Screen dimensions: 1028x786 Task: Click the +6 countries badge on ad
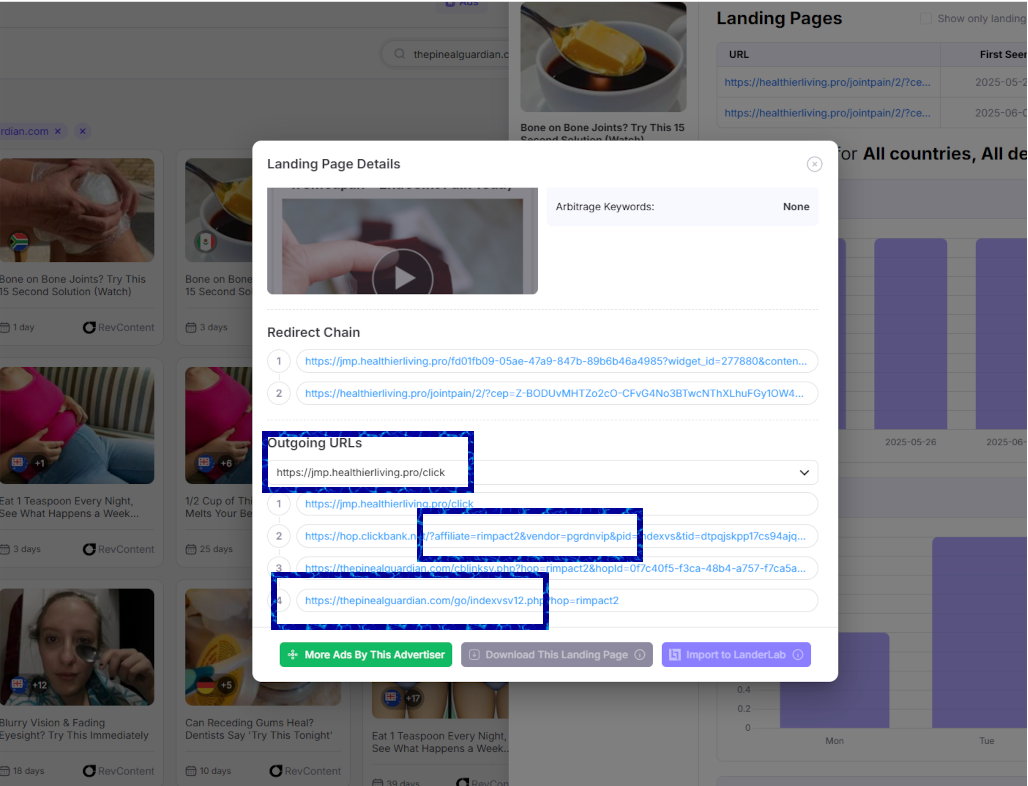click(226, 463)
